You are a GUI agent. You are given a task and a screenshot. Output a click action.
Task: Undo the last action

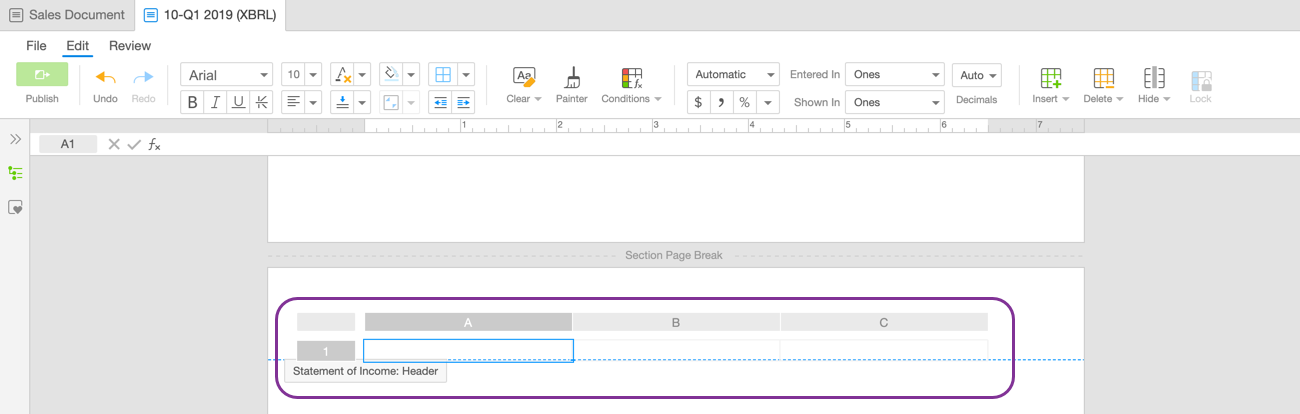(x=105, y=77)
